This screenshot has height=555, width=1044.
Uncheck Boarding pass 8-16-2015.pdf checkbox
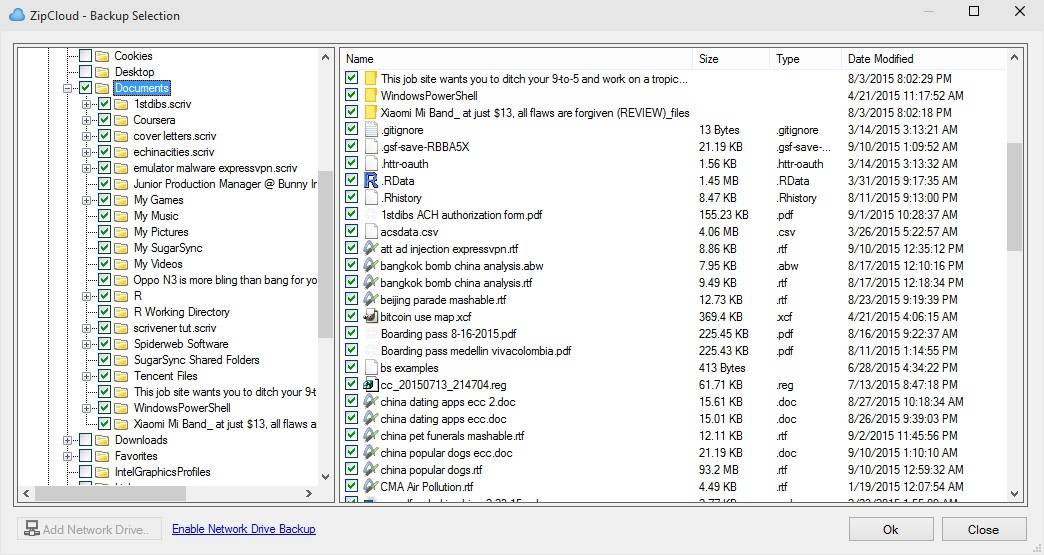click(x=352, y=333)
